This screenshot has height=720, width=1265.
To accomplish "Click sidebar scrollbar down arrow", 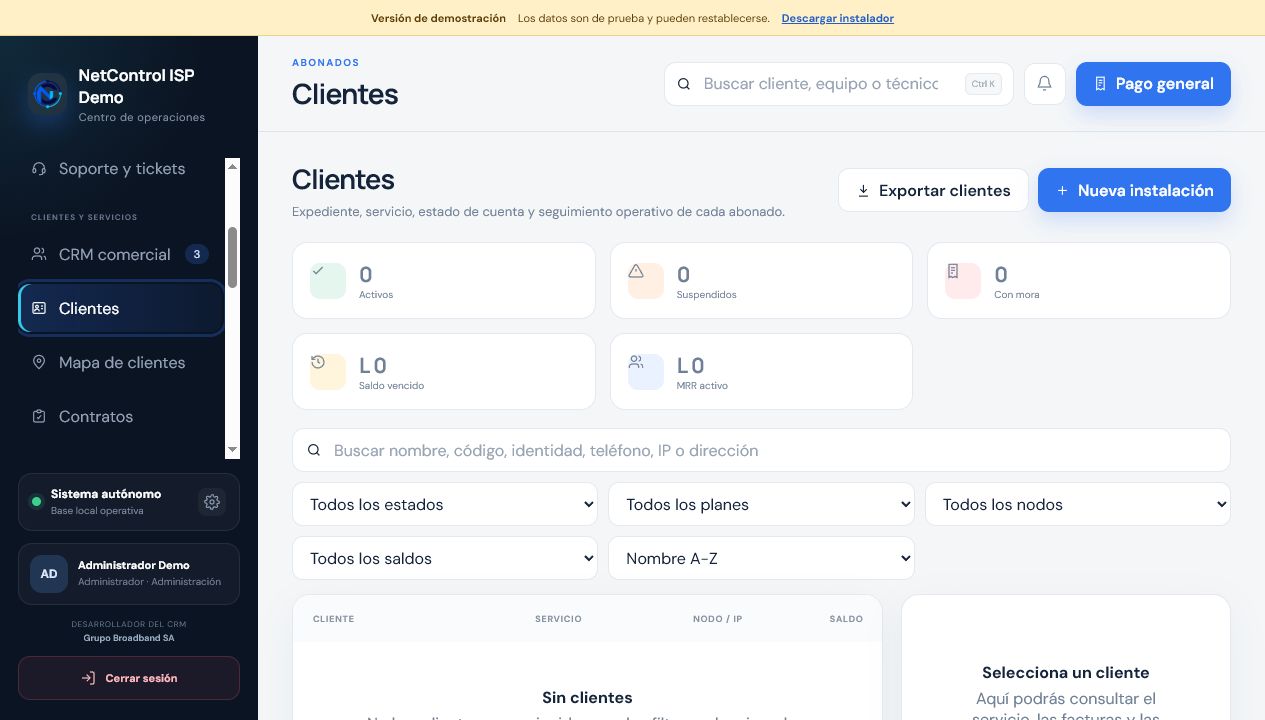I will click(233, 451).
